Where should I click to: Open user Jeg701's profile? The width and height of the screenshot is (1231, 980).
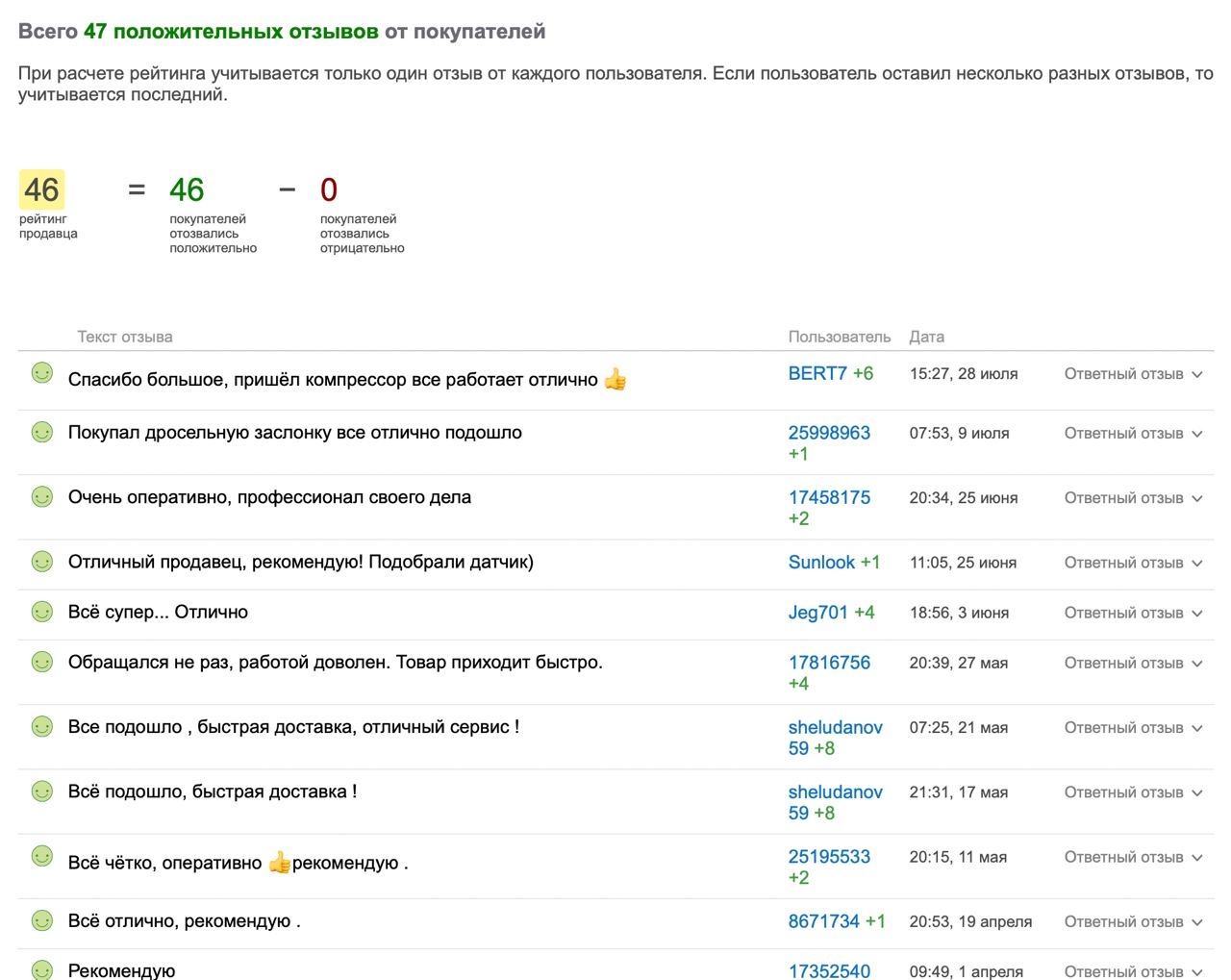click(x=818, y=612)
